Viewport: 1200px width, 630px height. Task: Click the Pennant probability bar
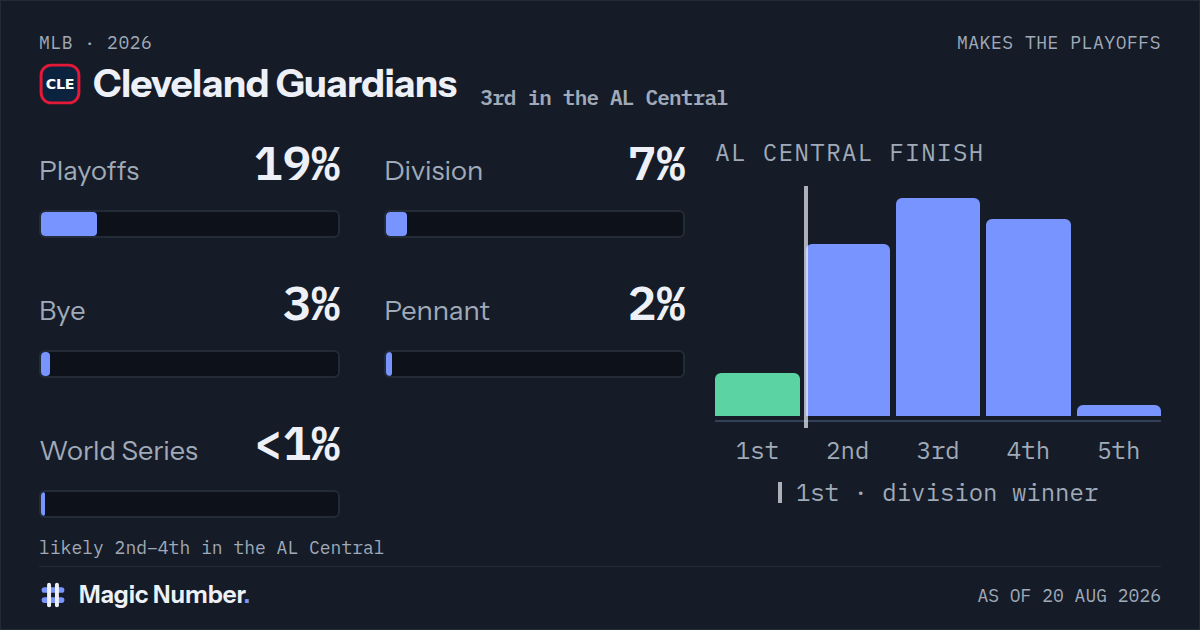point(535,364)
